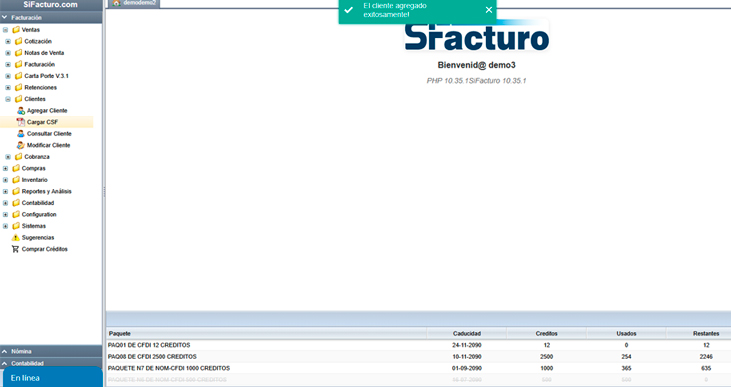The height and width of the screenshot is (387, 731).
Task: Click the Retenciones folder icon
Action: click(x=19, y=88)
